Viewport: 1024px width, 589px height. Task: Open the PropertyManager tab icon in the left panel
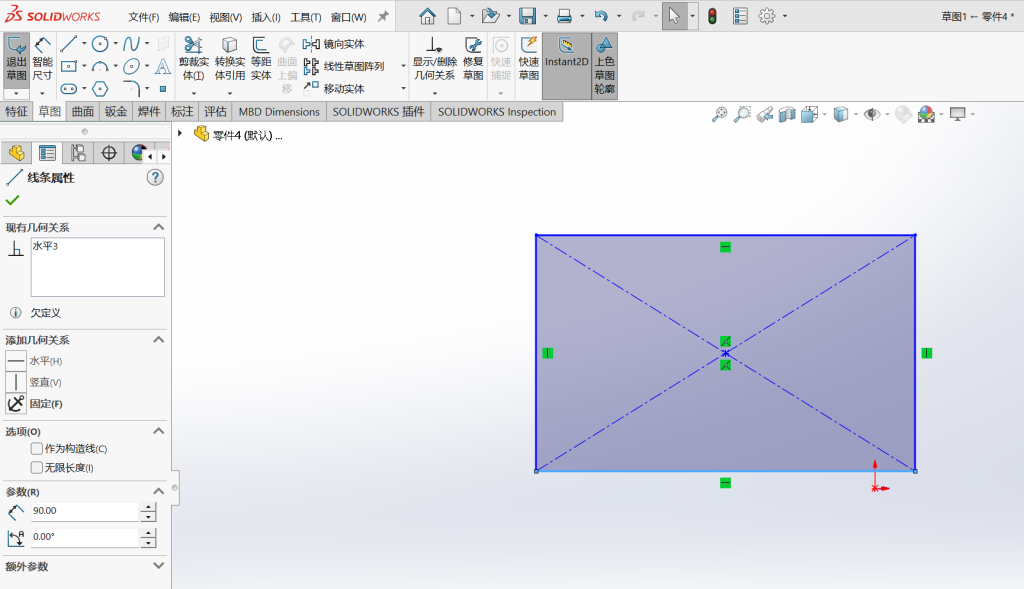click(x=47, y=153)
